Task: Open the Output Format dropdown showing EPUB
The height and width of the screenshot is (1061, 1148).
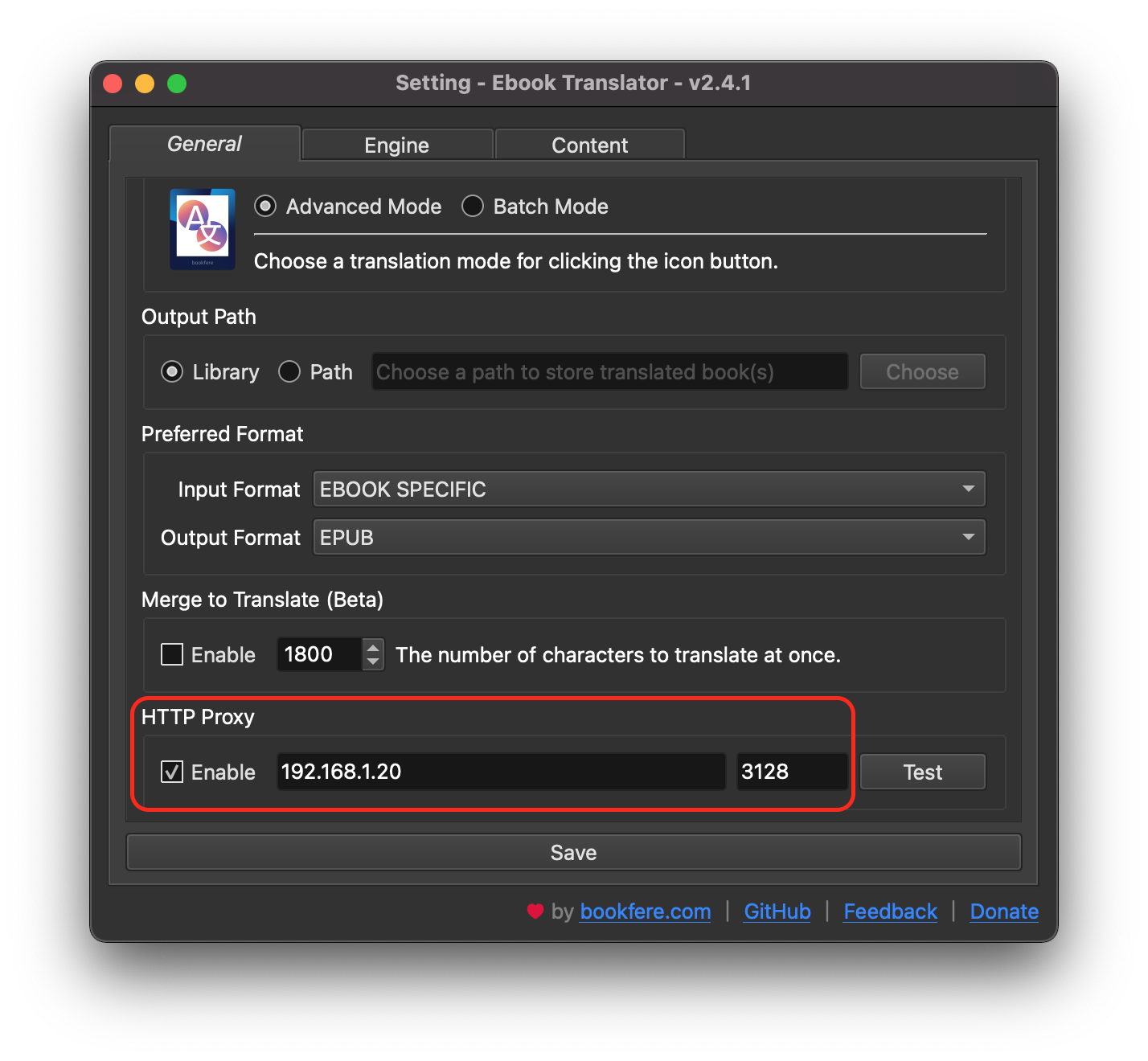Action: click(649, 537)
